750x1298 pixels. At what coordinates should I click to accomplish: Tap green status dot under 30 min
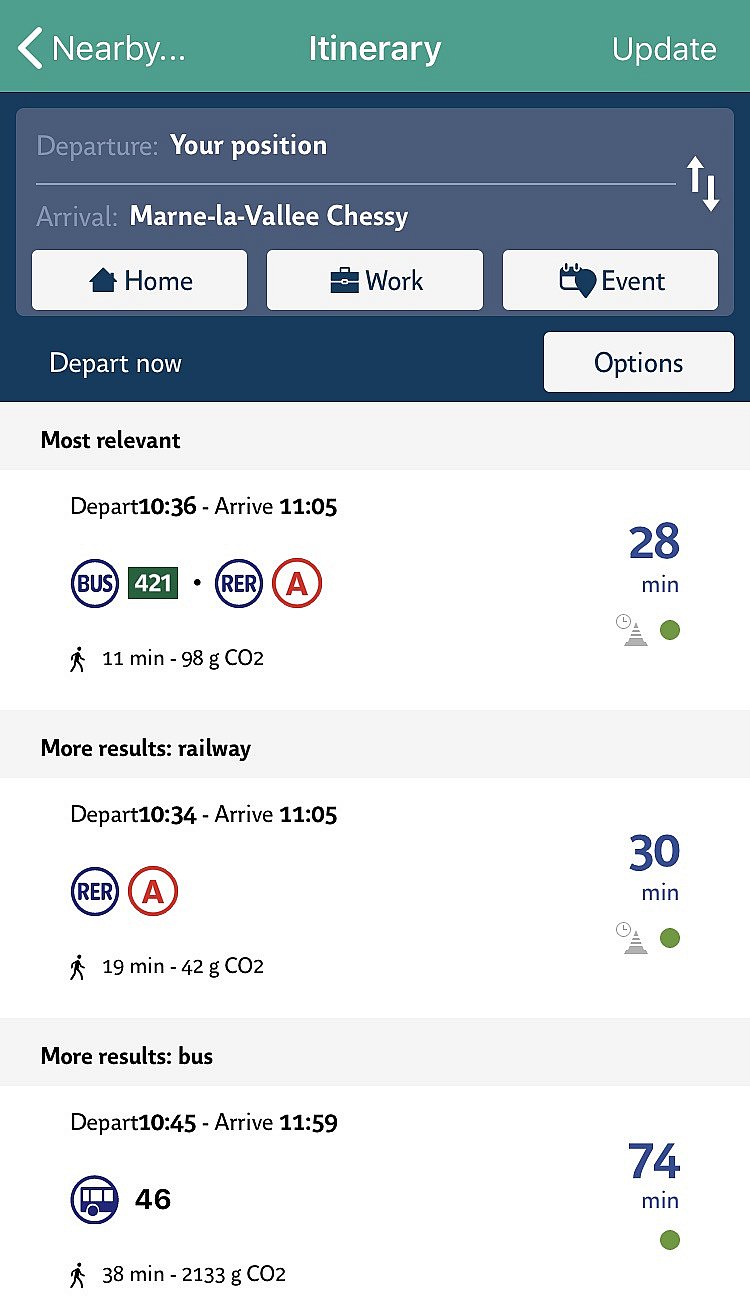pos(670,938)
